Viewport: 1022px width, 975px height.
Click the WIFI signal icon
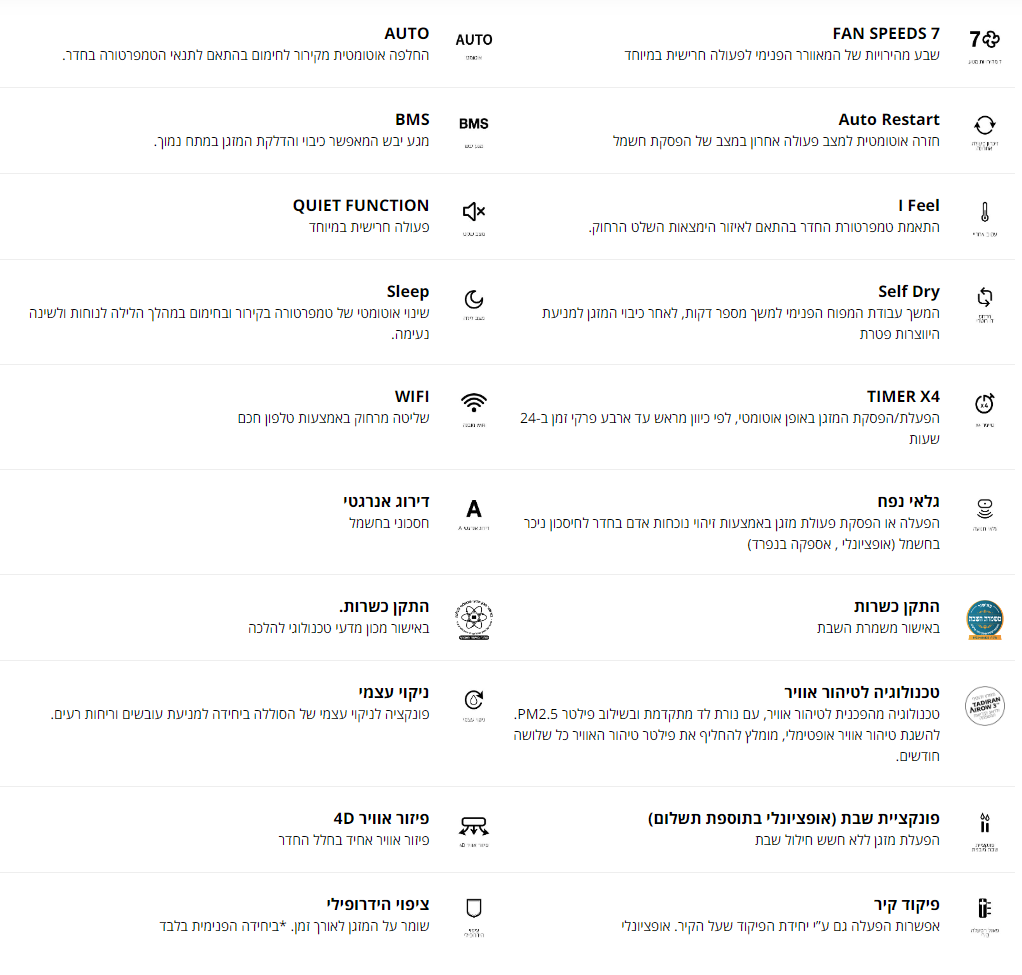(x=474, y=403)
